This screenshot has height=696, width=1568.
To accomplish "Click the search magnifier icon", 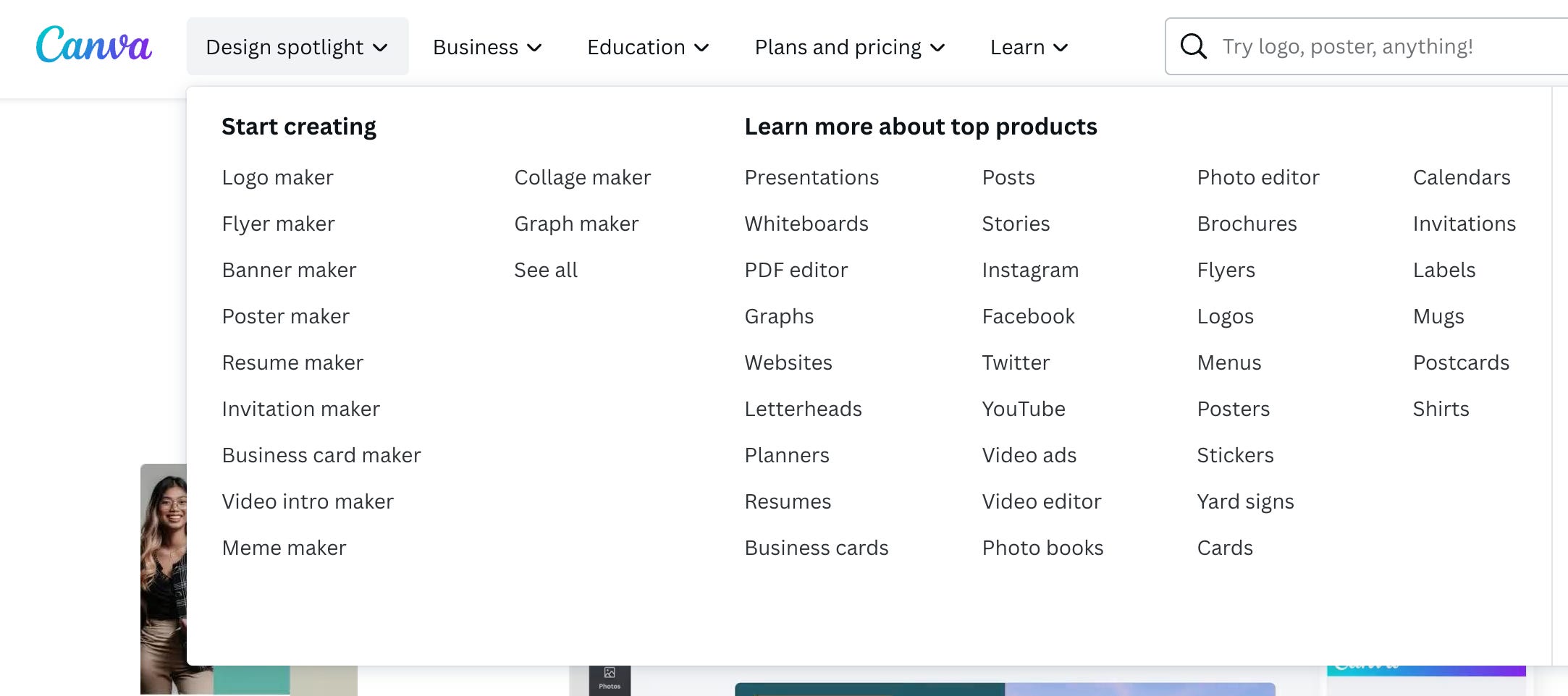I will pyautogui.click(x=1192, y=46).
